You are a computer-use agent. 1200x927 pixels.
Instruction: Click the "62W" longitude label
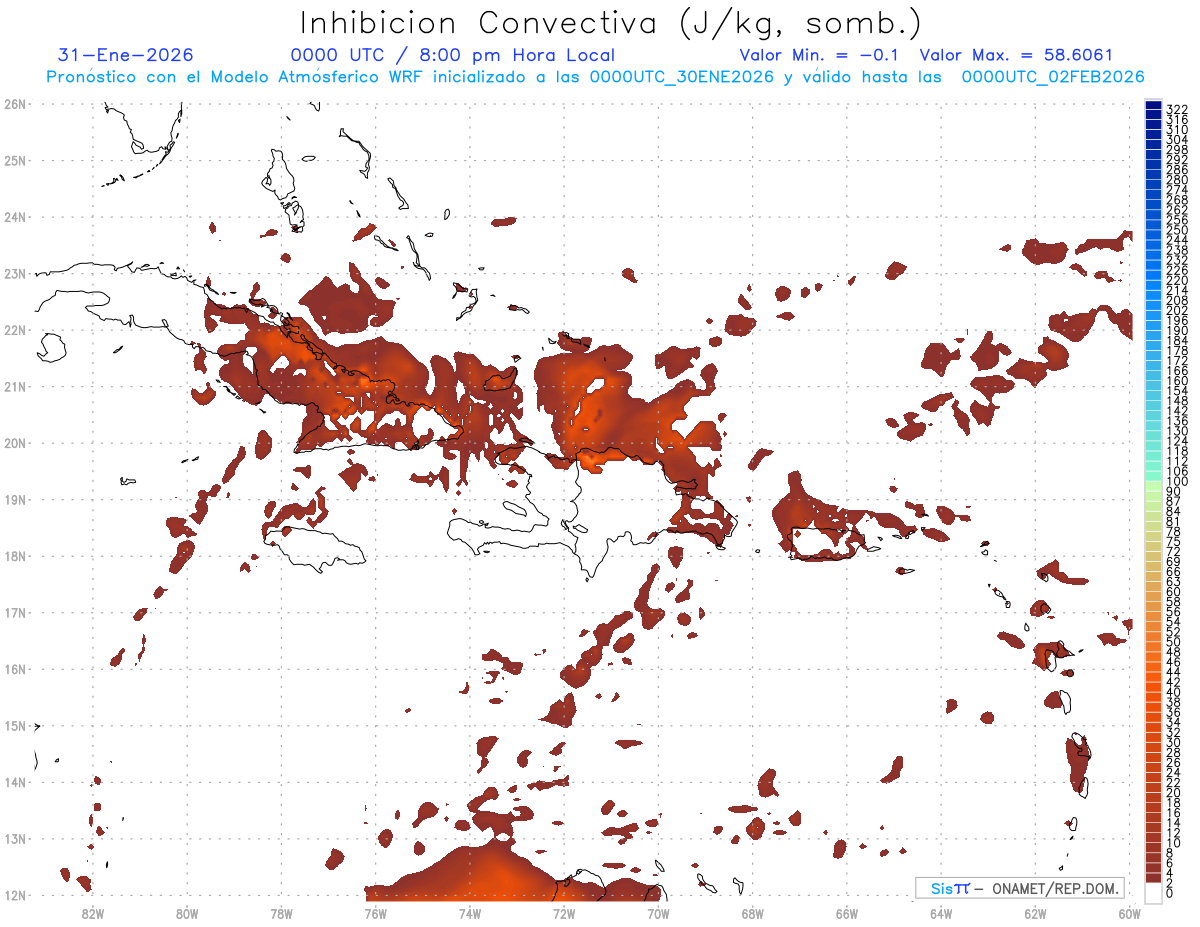[x=1035, y=912]
